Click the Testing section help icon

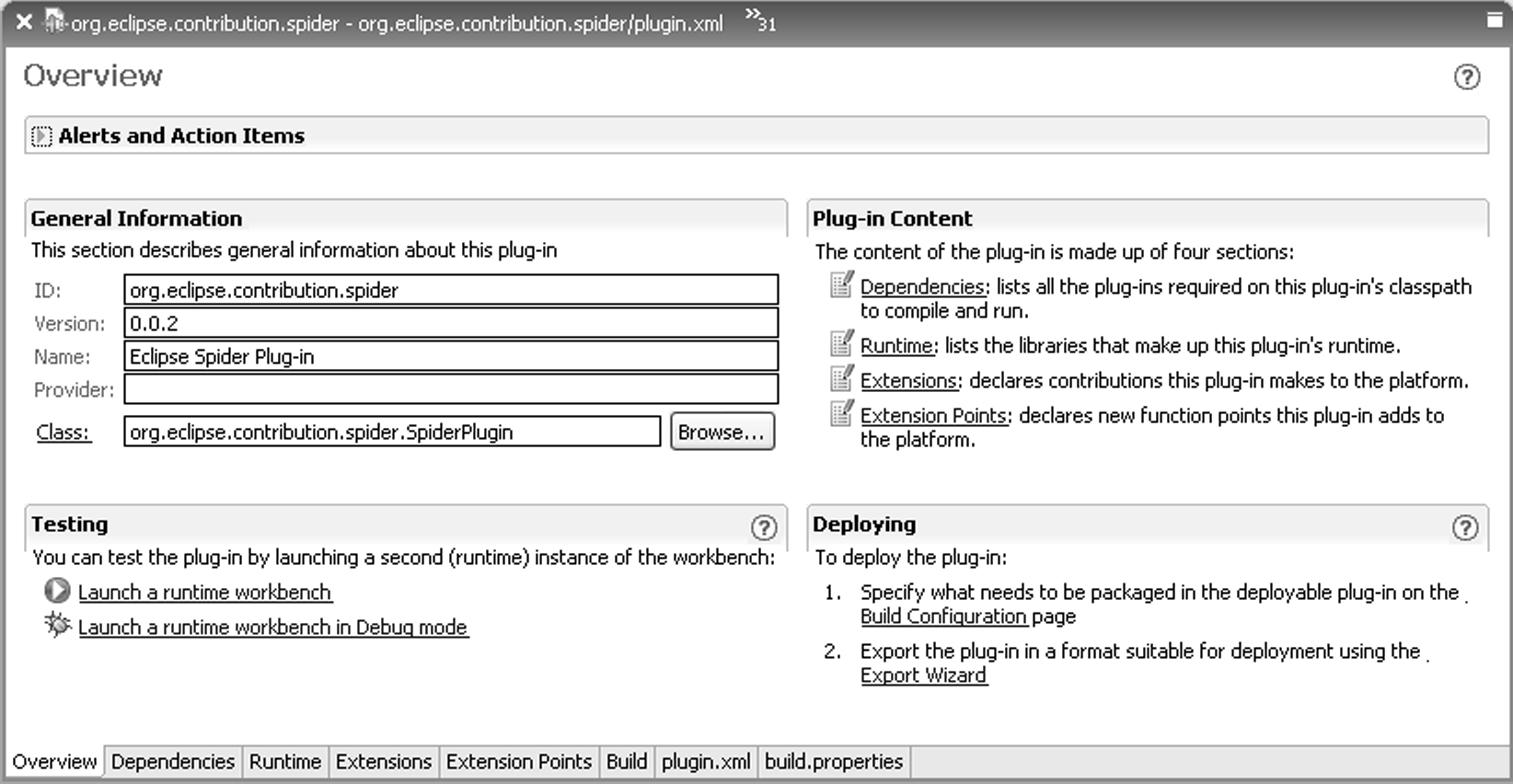(x=763, y=527)
